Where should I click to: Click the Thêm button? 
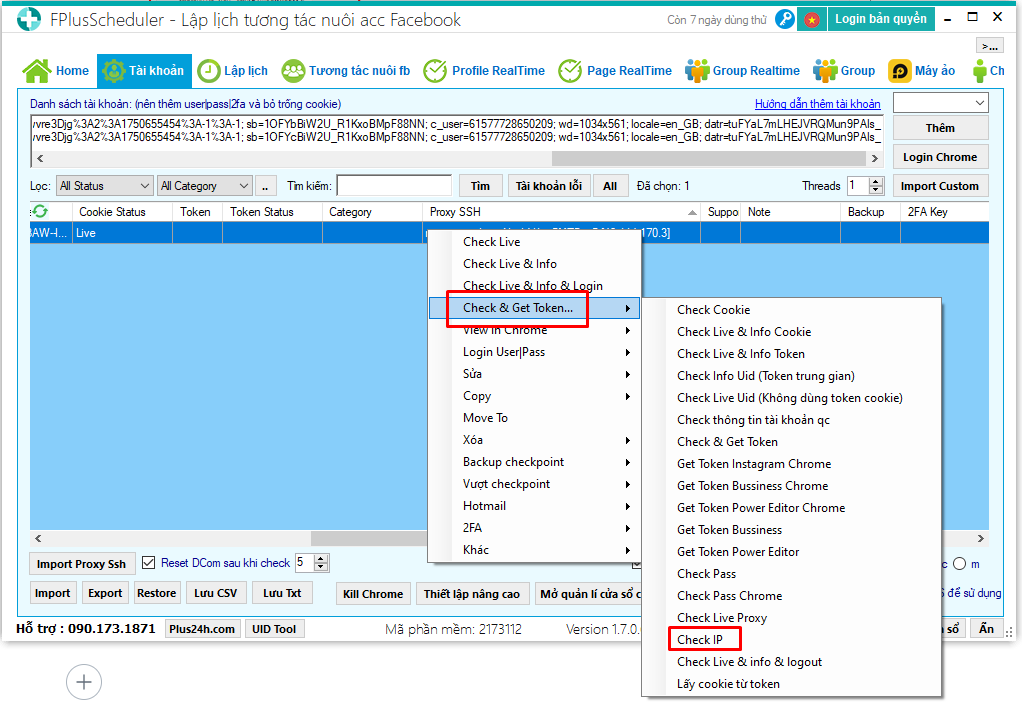coord(941,128)
